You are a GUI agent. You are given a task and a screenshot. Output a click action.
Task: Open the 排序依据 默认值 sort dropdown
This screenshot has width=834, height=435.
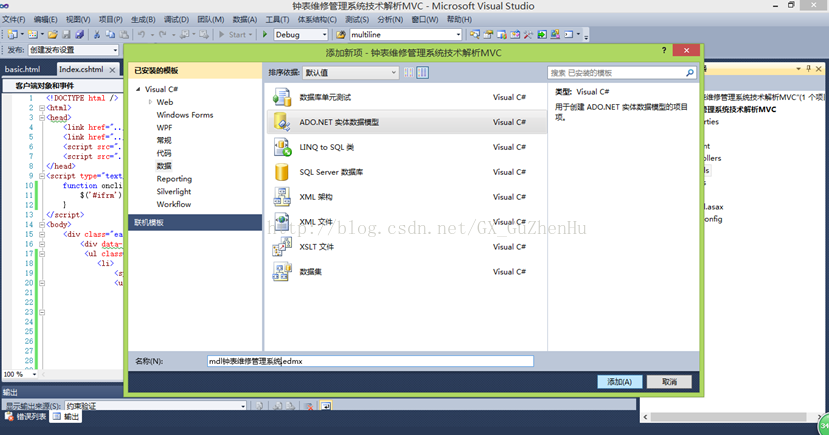350,73
